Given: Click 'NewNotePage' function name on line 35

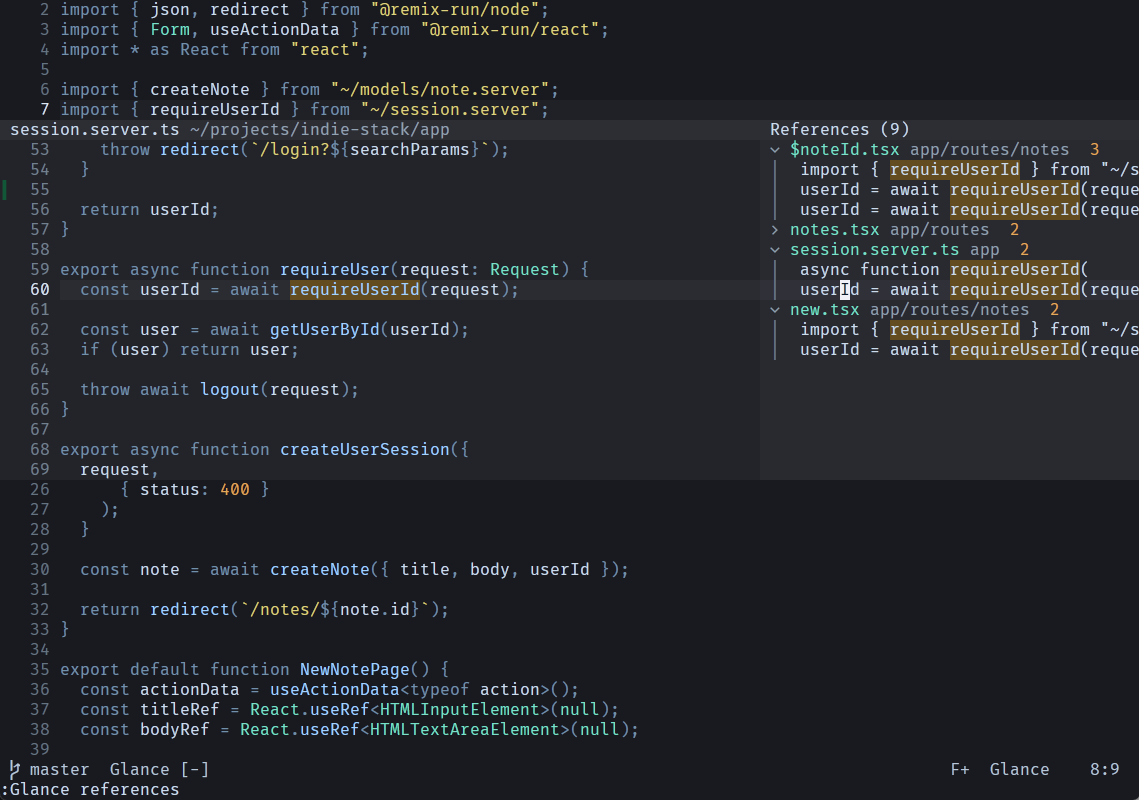Looking at the screenshot, I should [354, 670].
